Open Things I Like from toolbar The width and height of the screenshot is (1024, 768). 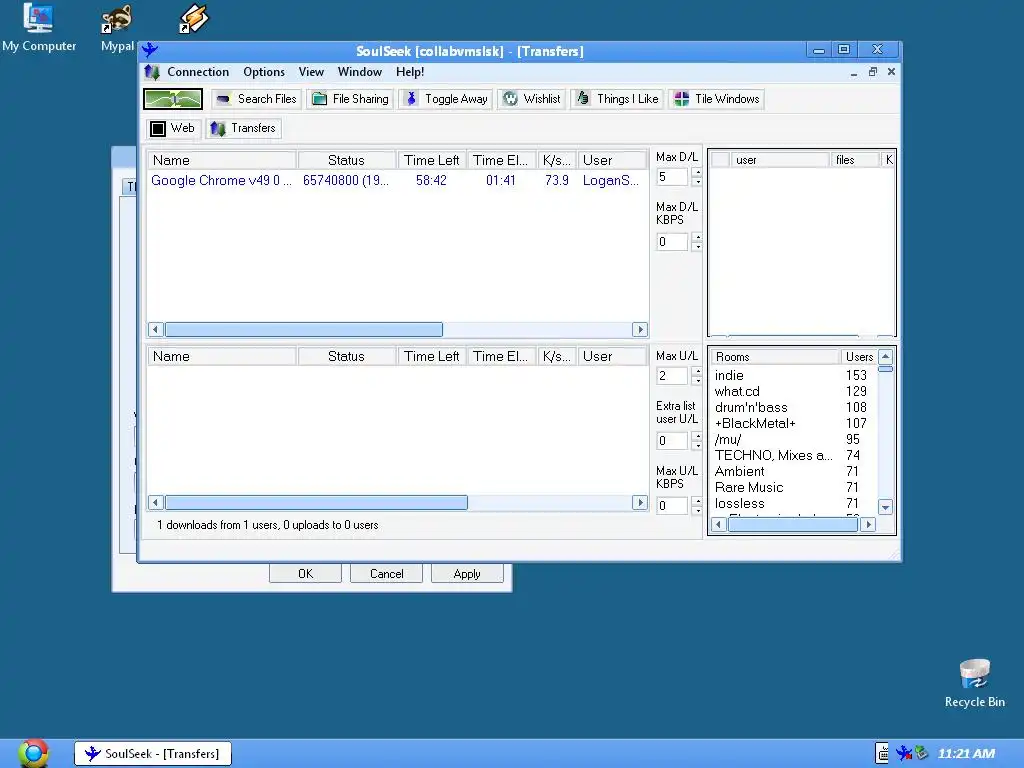pos(617,99)
